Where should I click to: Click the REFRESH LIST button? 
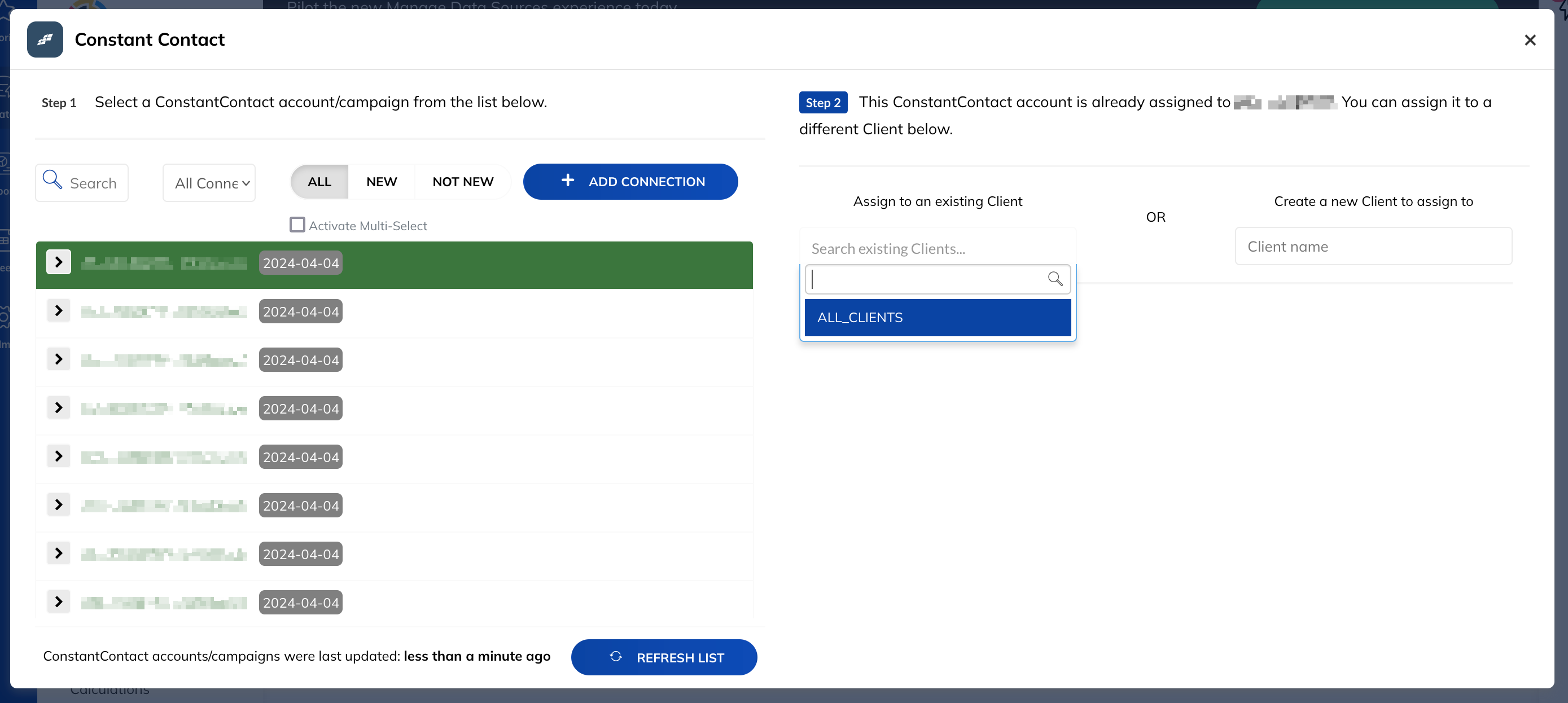click(663, 657)
